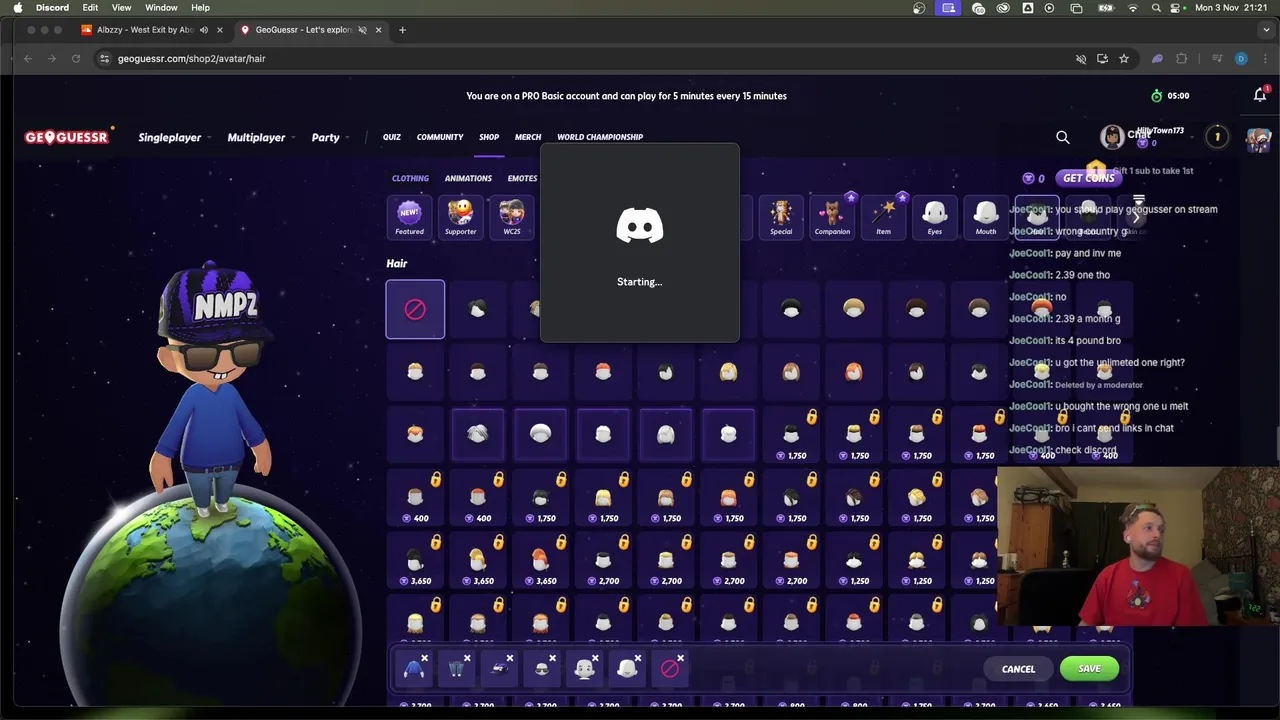The image size is (1280, 720).
Task: Save the avatar changes
Action: click(1089, 669)
